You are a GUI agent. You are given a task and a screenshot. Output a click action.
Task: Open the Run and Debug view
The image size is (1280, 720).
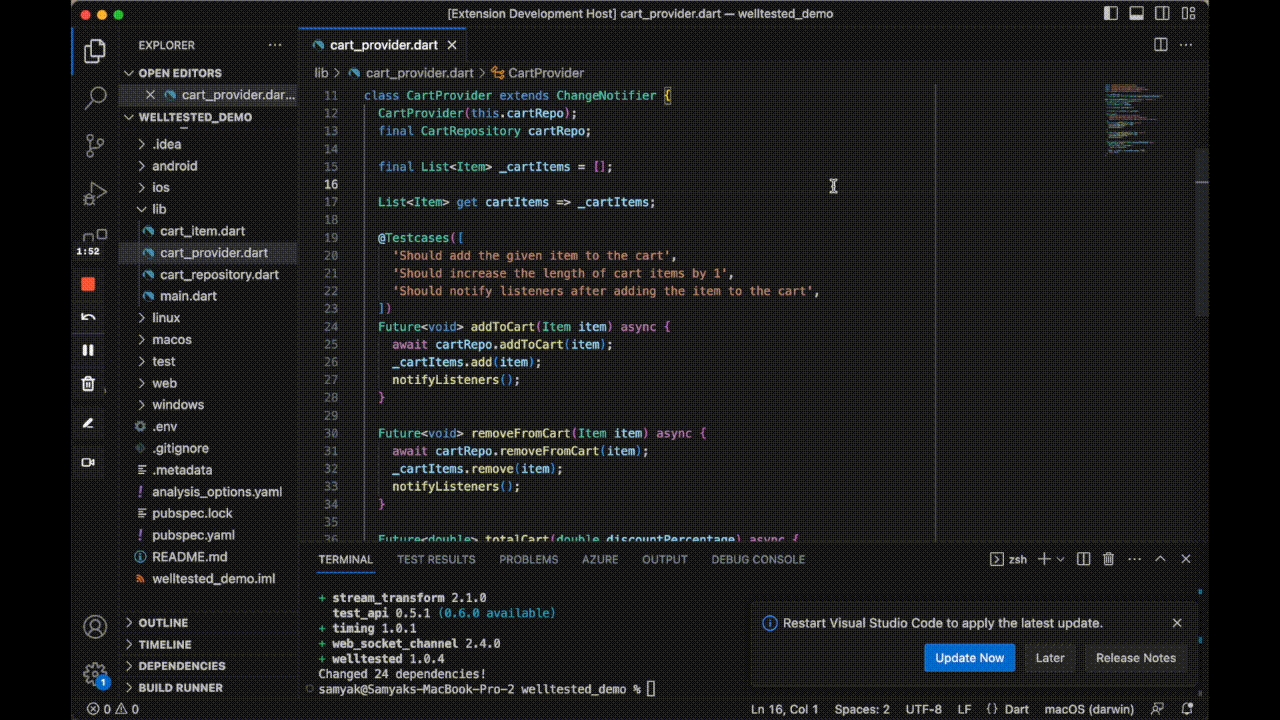click(95, 193)
